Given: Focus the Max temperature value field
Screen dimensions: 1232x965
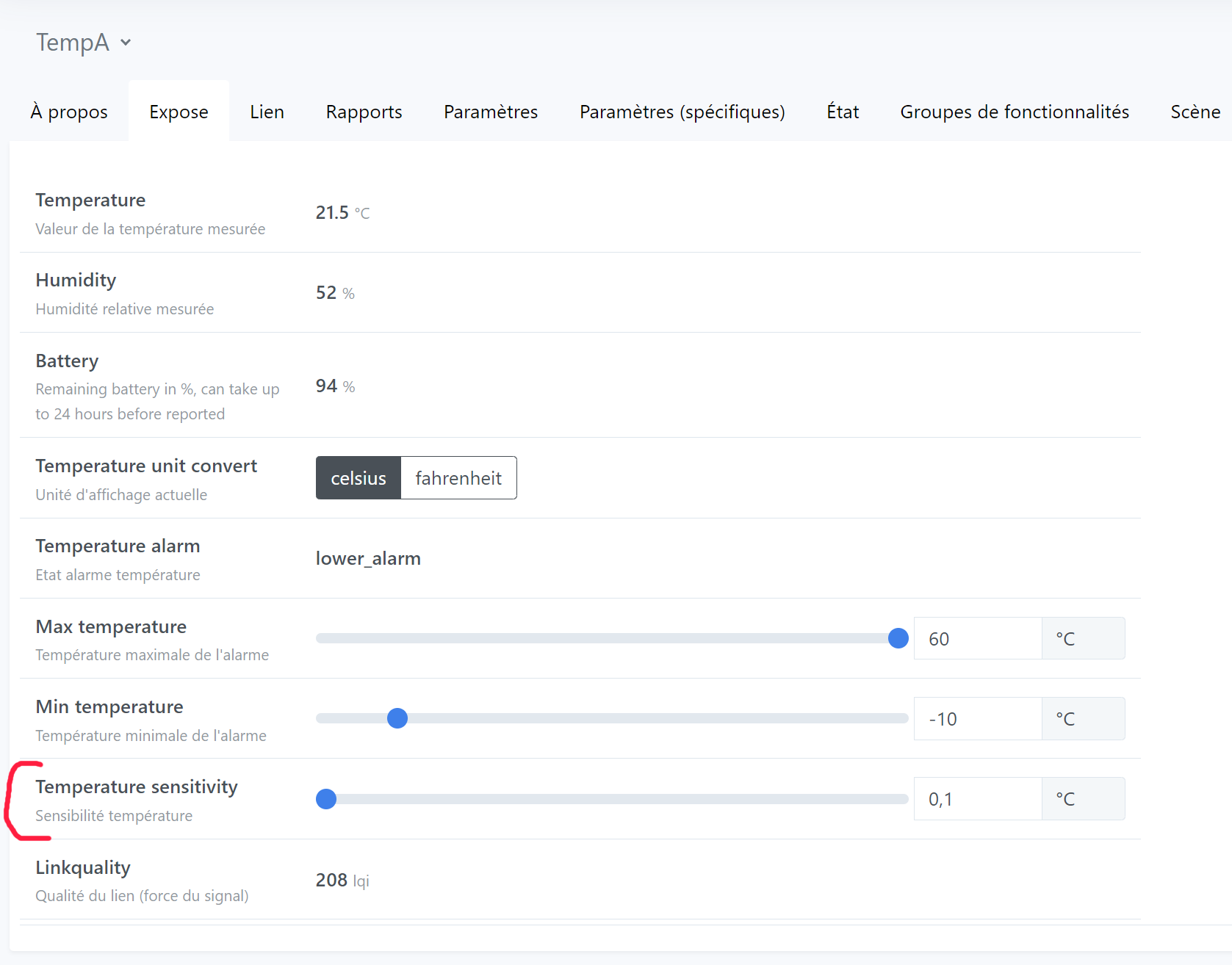Looking at the screenshot, I should tap(978, 638).
